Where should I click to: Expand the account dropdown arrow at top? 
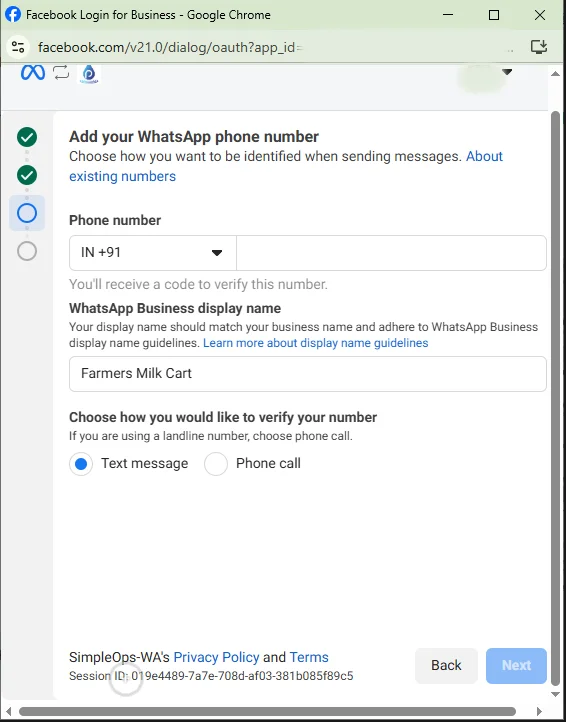[507, 72]
